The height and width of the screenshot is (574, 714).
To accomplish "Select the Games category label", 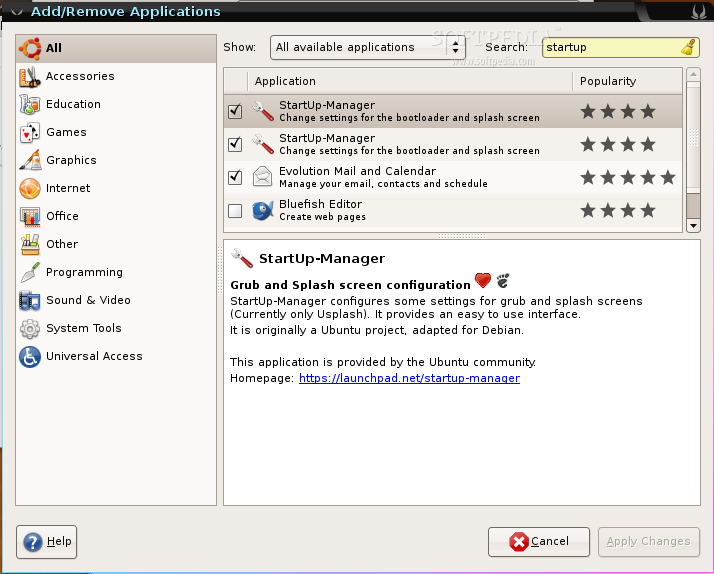I will coord(66,132).
